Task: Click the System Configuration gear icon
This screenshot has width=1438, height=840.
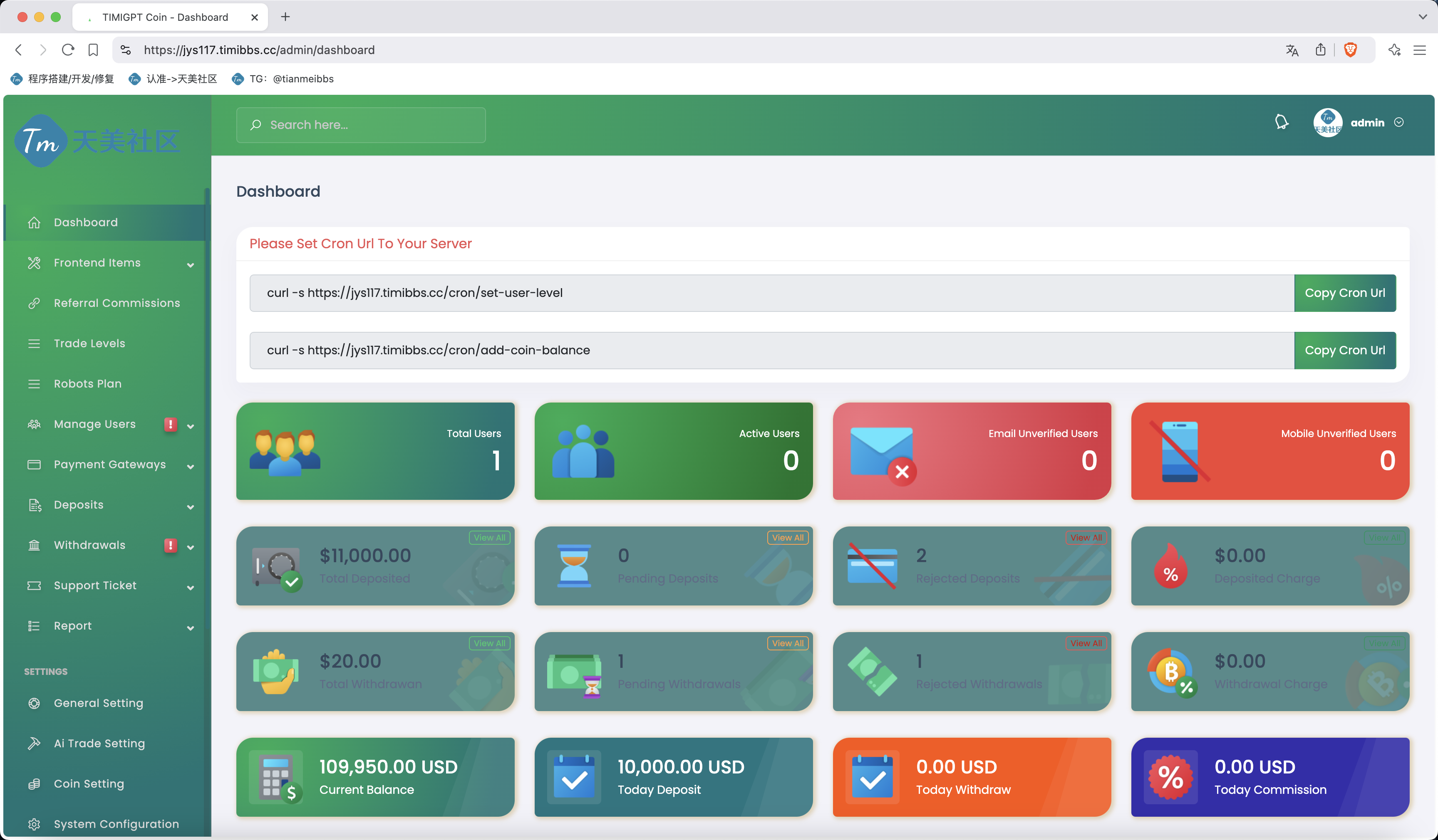Action: pyautogui.click(x=34, y=824)
